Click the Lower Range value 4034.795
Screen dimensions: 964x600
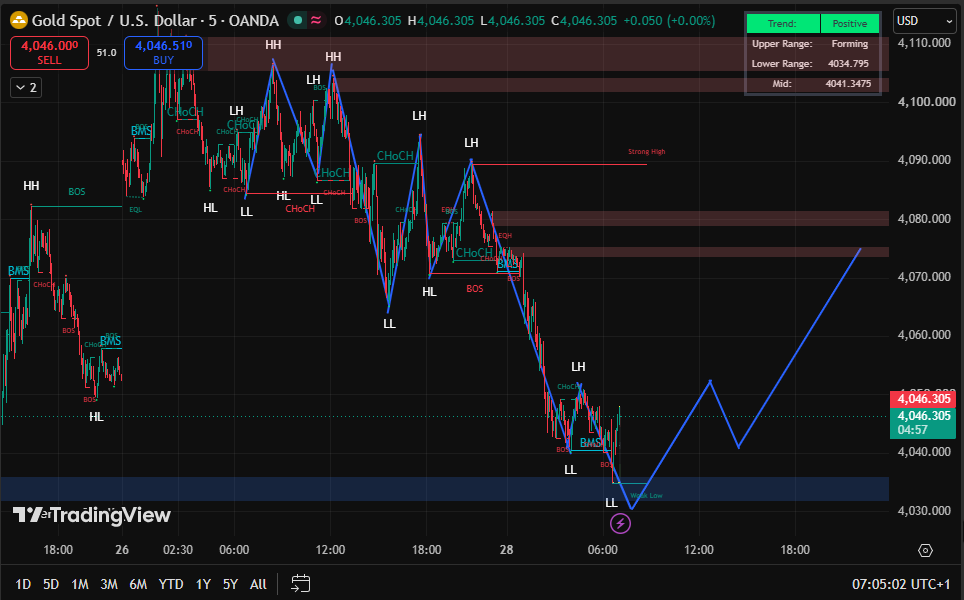(848, 64)
